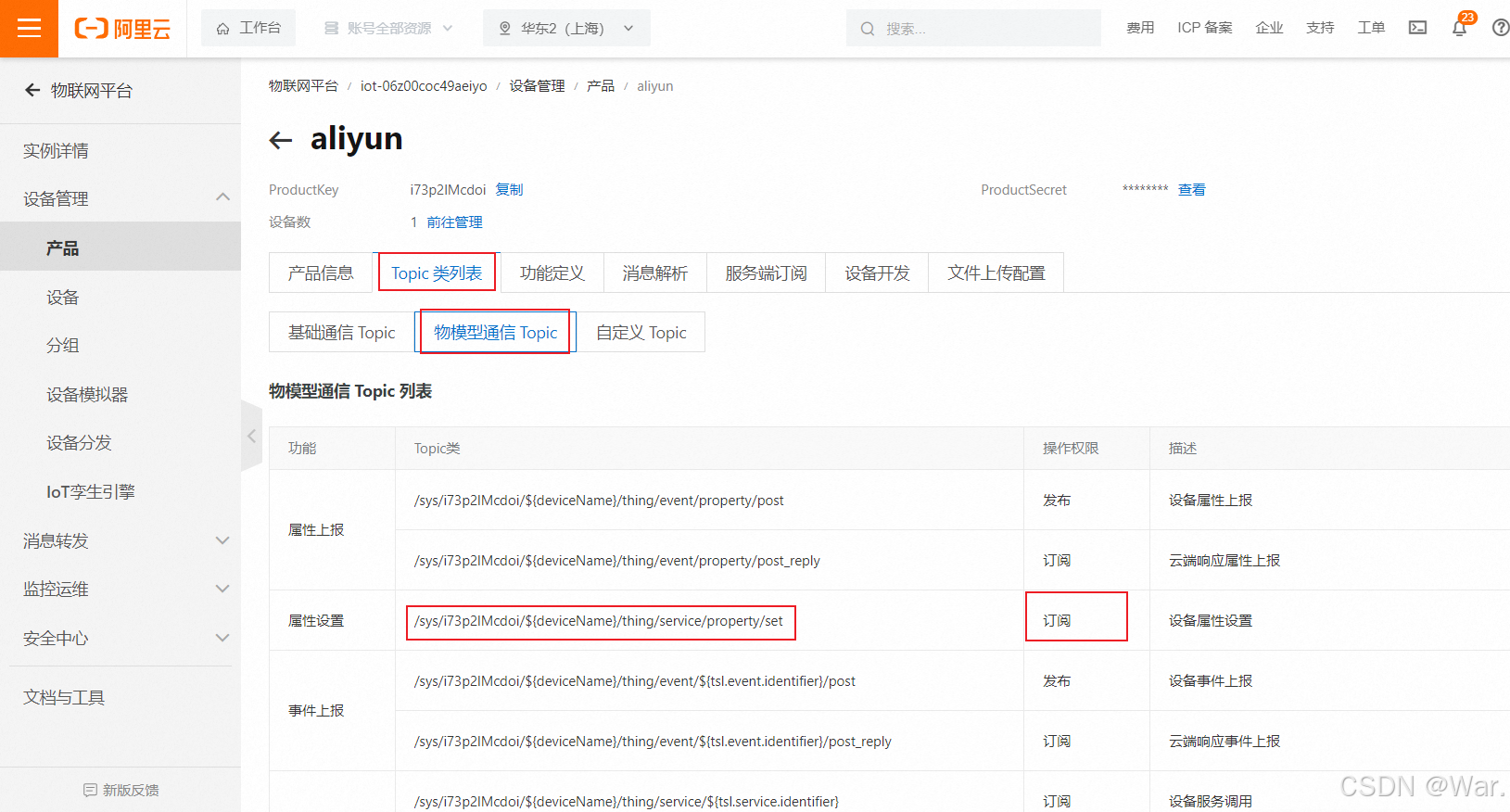Expand 账号全部资源 resource dropdown

[388, 28]
